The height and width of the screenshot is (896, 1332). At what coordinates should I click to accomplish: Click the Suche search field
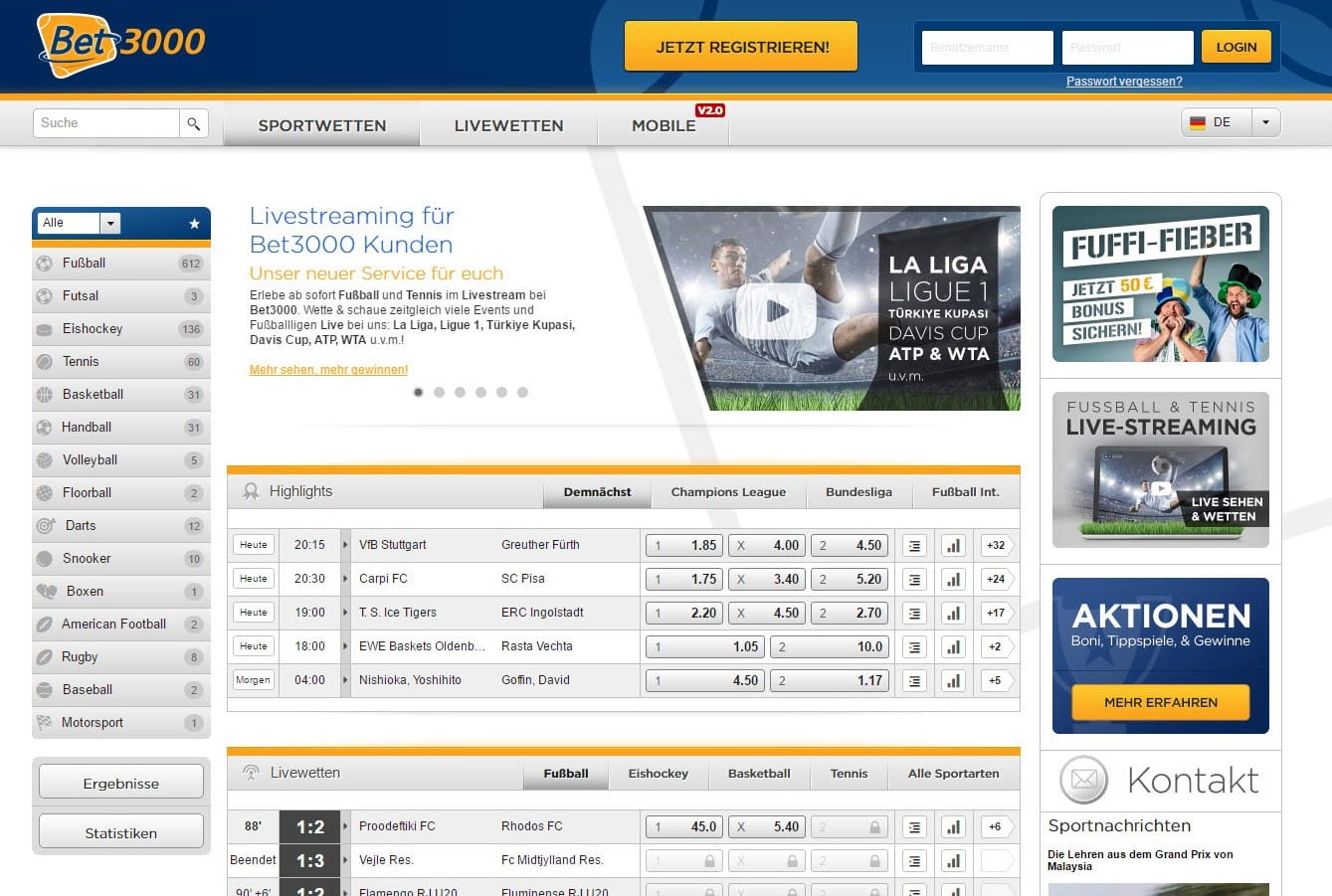[106, 123]
